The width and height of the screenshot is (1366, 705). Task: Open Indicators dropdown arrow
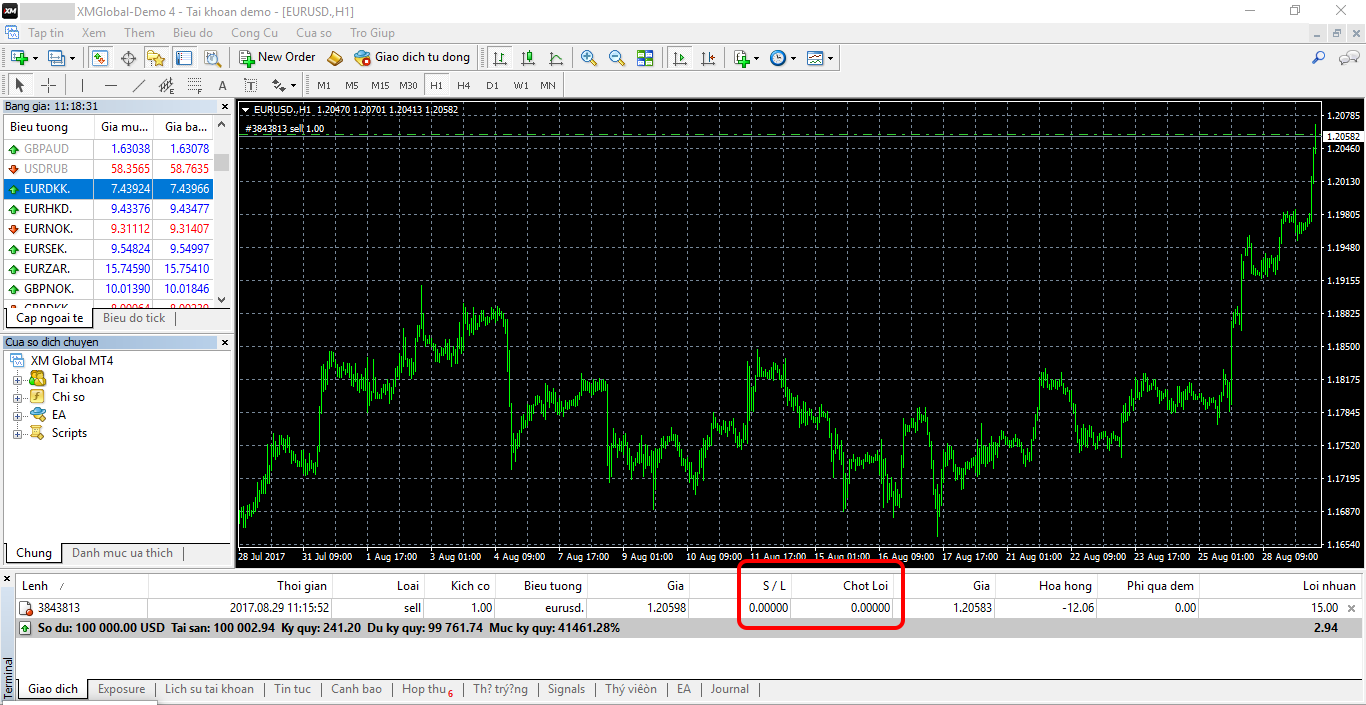[x=756, y=58]
